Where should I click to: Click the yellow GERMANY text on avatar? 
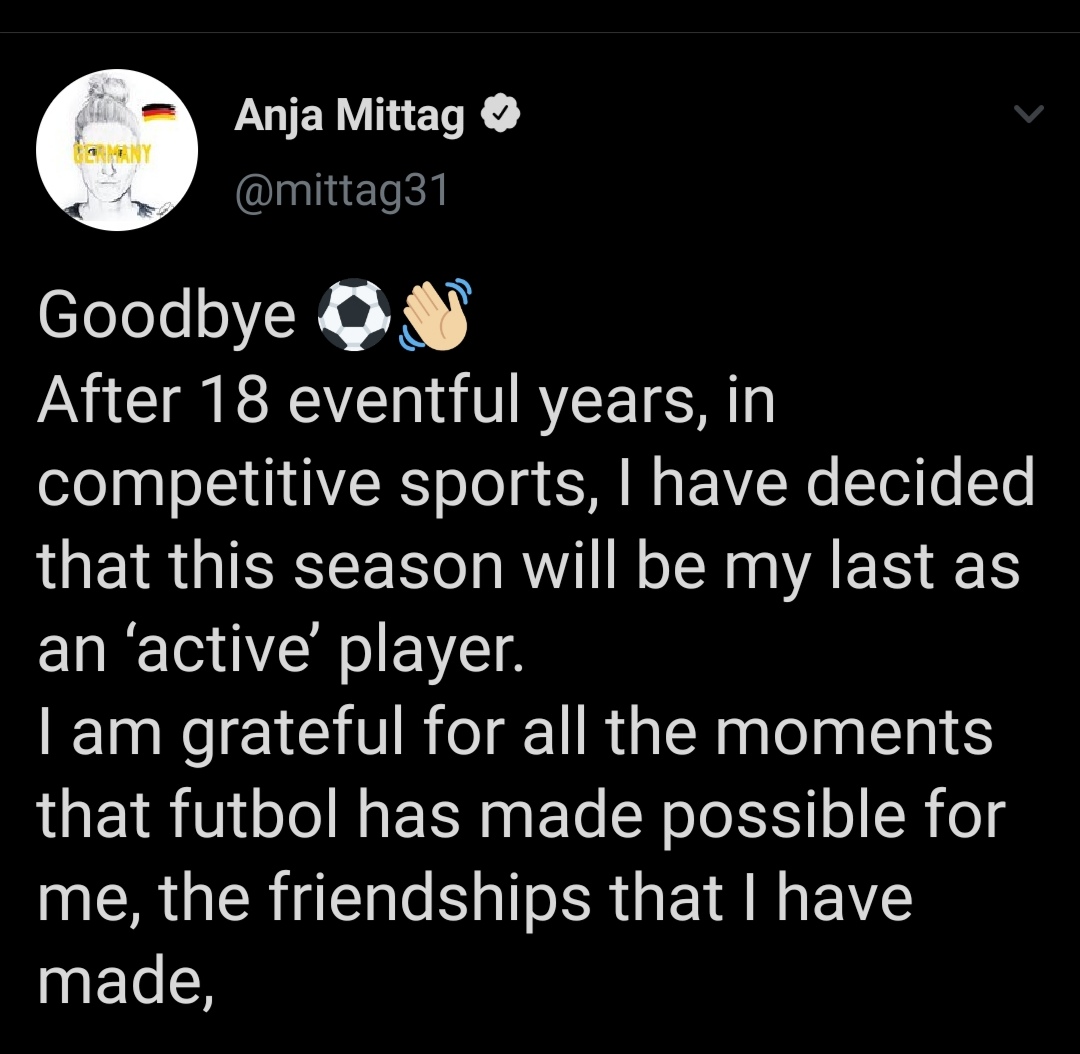click(112, 152)
